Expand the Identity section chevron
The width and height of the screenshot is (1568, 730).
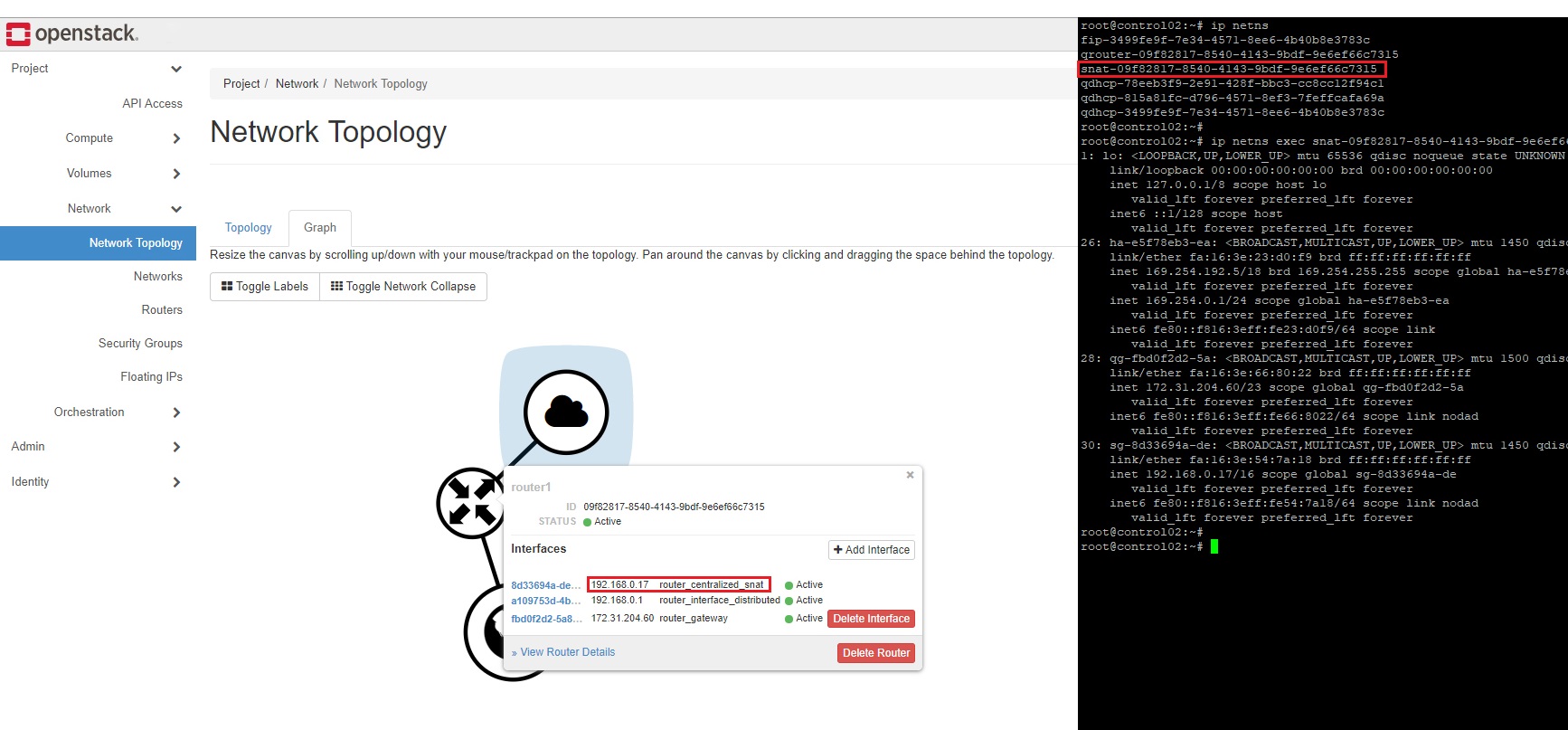click(176, 482)
